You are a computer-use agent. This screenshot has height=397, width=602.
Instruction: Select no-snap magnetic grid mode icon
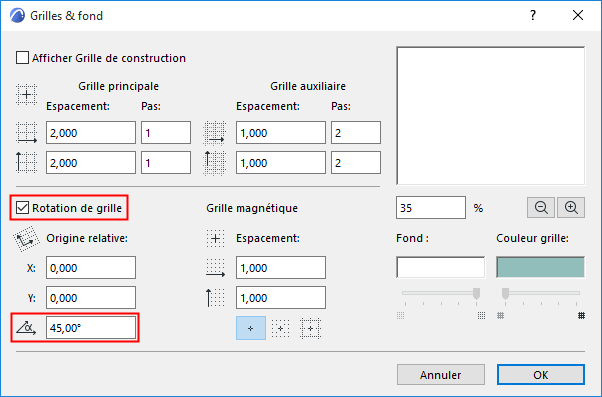251,328
